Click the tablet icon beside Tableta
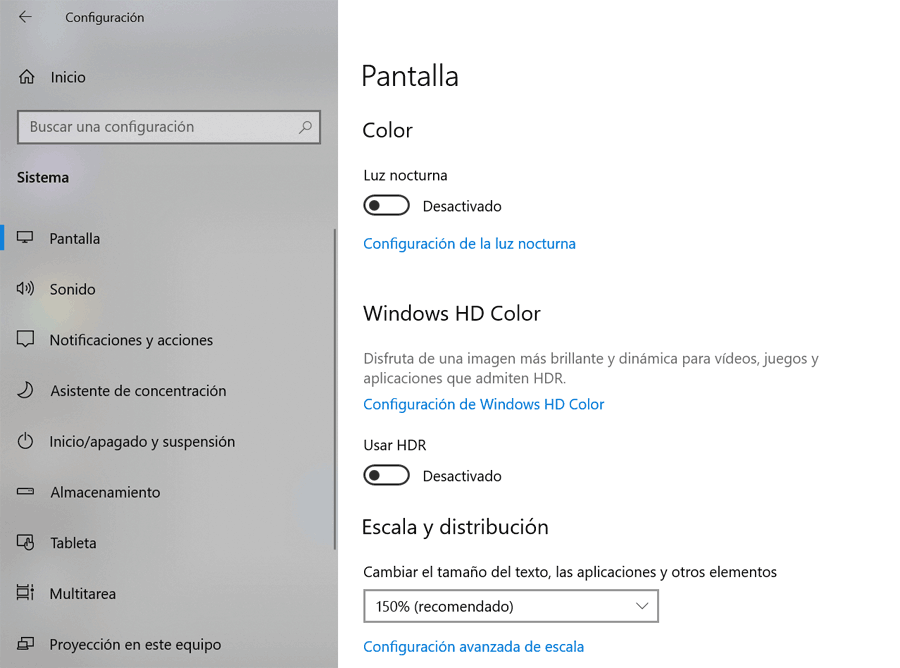The image size is (900, 668). [25, 542]
